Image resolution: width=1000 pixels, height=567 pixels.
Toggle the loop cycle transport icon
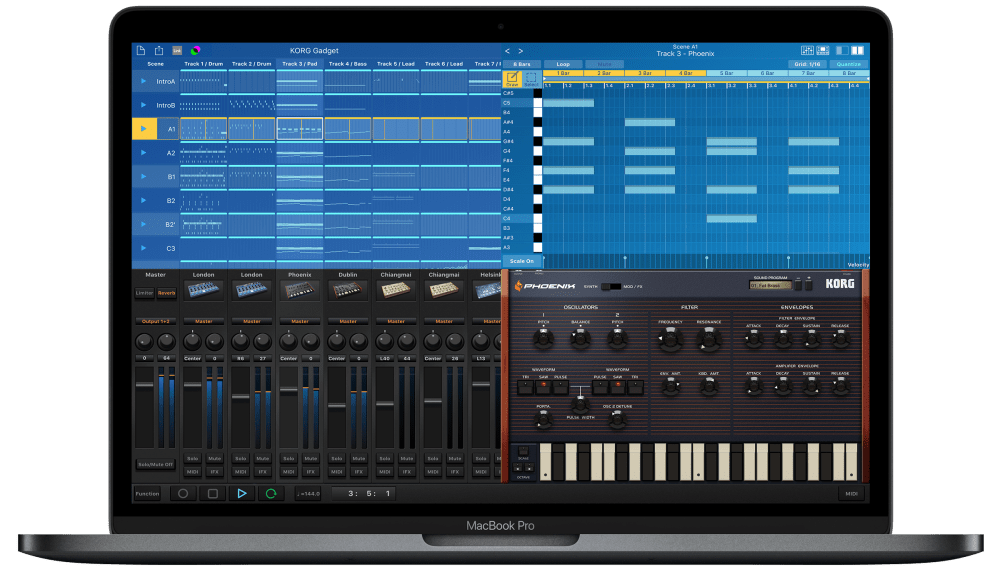pos(269,493)
